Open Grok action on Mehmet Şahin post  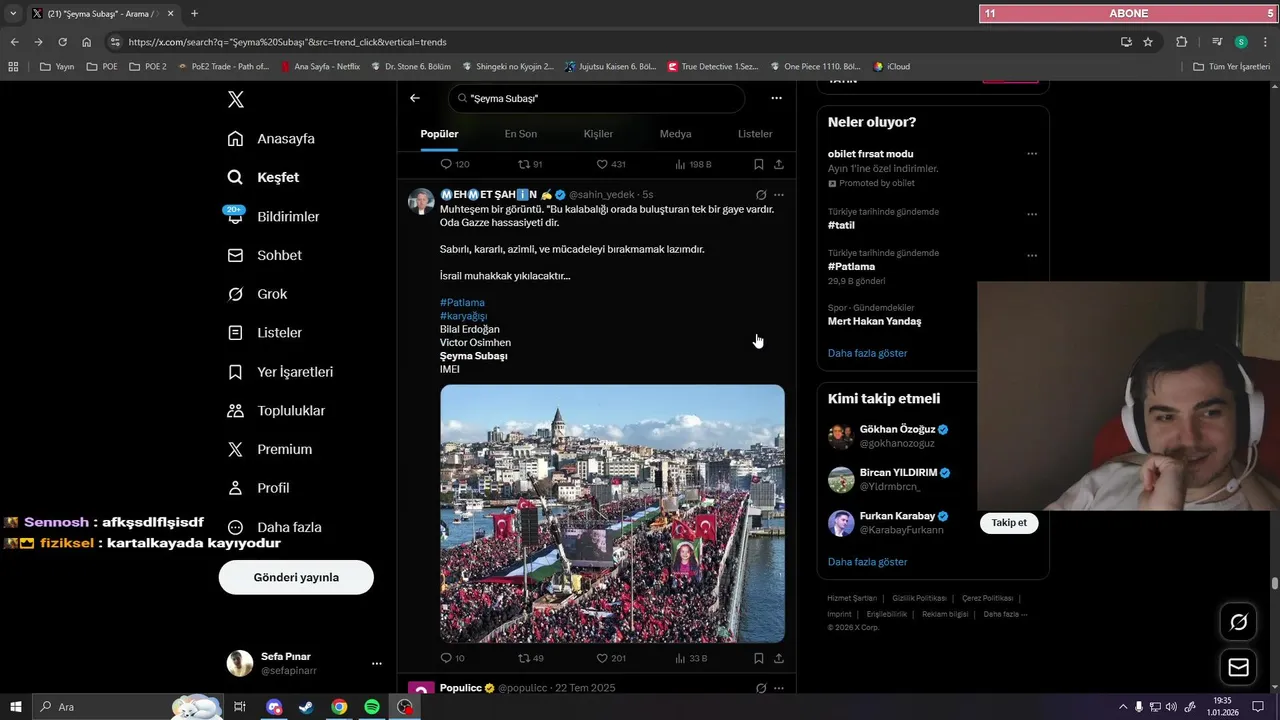[761, 195]
